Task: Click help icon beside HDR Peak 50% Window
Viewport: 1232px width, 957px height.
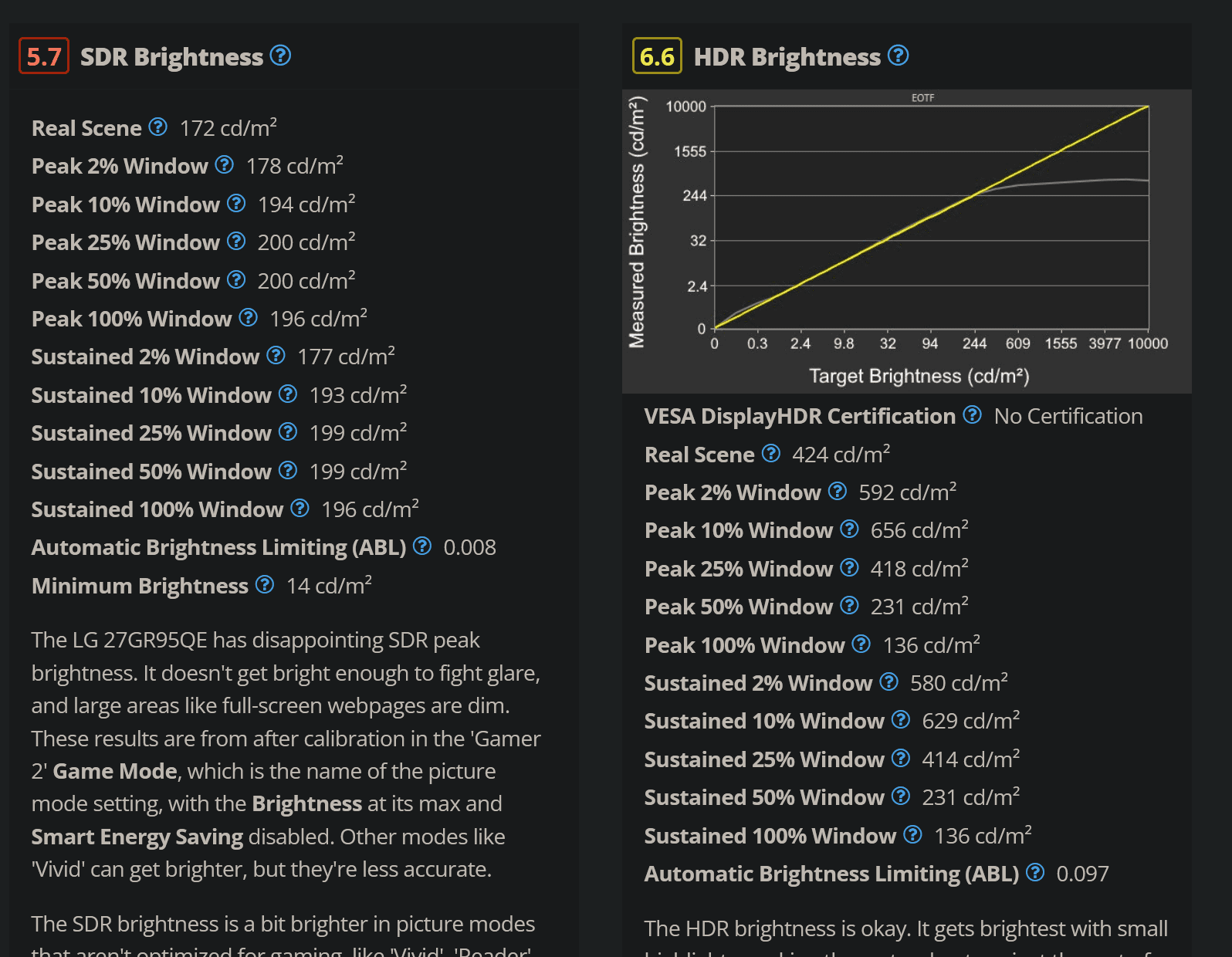Action: point(849,605)
